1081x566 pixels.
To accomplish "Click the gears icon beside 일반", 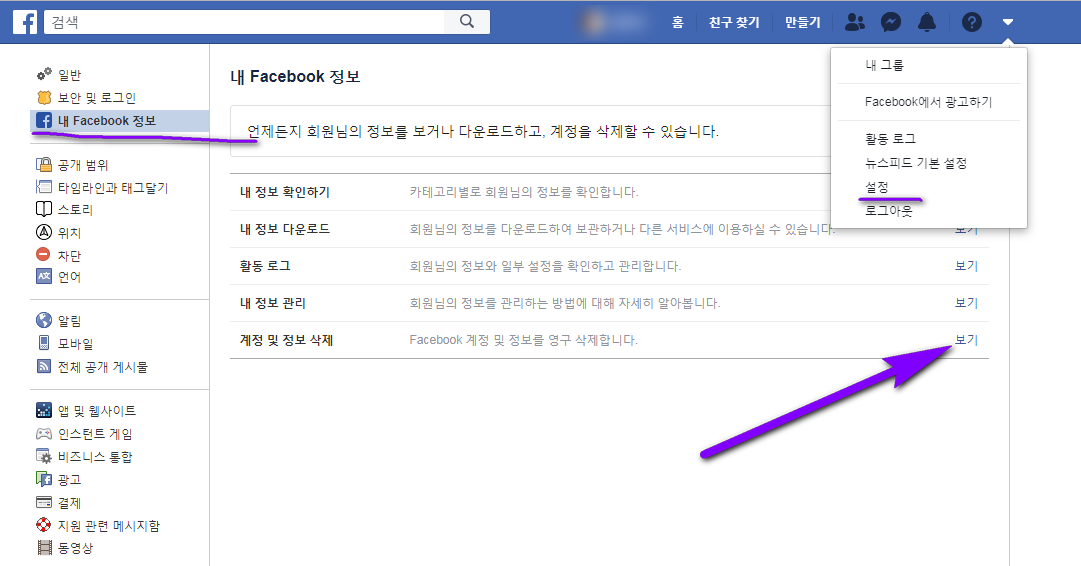I will (44, 74).
